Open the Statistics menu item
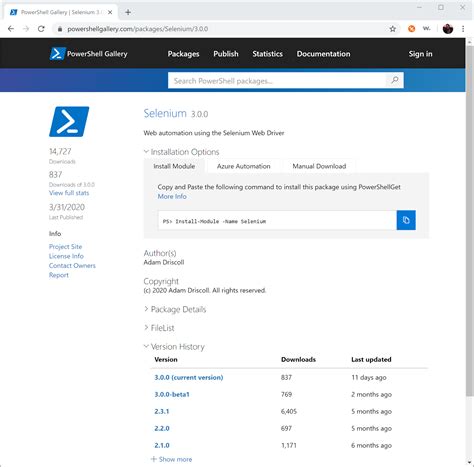This screenshot has width=474, height=467. (267, 54)
